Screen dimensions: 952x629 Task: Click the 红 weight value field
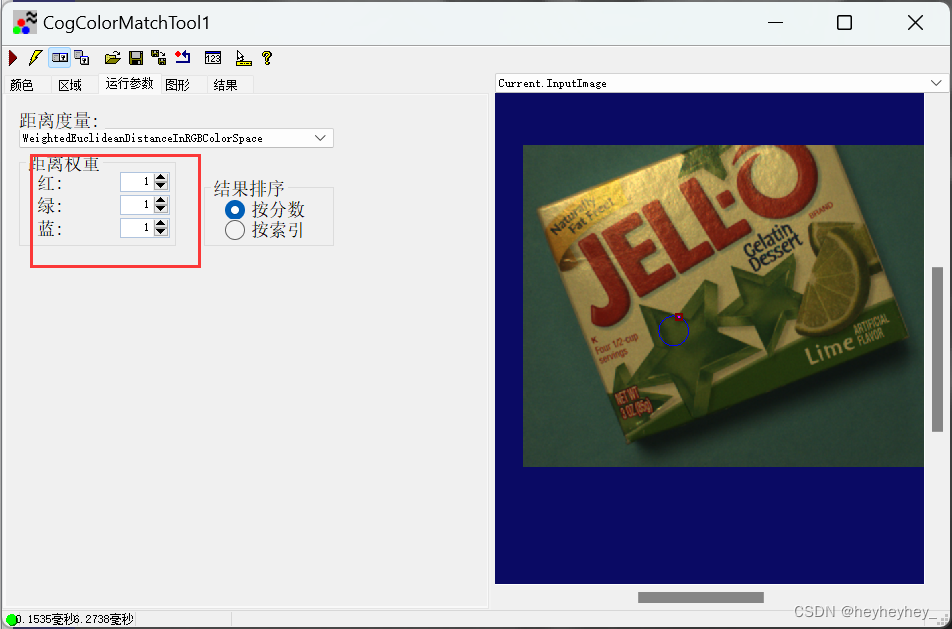click(x=137, y=182)
